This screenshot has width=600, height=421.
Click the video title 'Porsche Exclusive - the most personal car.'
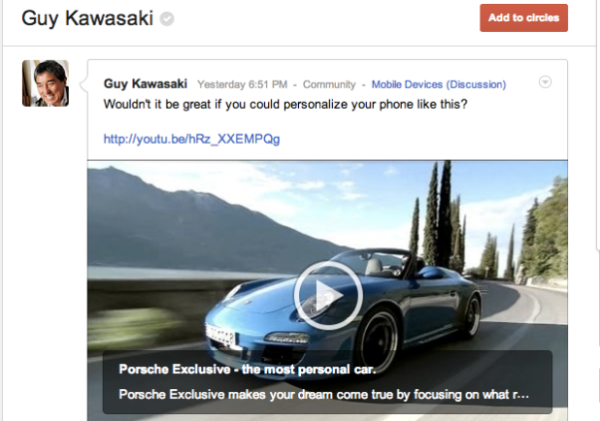point(247,369)
